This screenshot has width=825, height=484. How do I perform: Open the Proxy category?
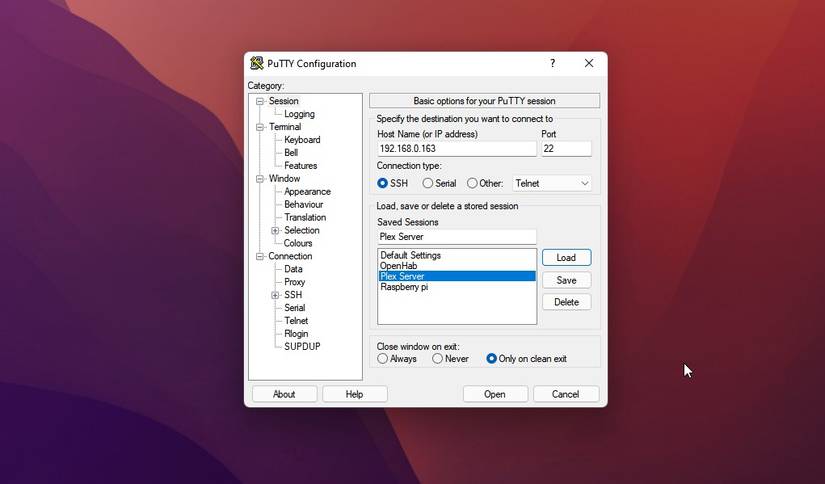[x=295, y=282]
